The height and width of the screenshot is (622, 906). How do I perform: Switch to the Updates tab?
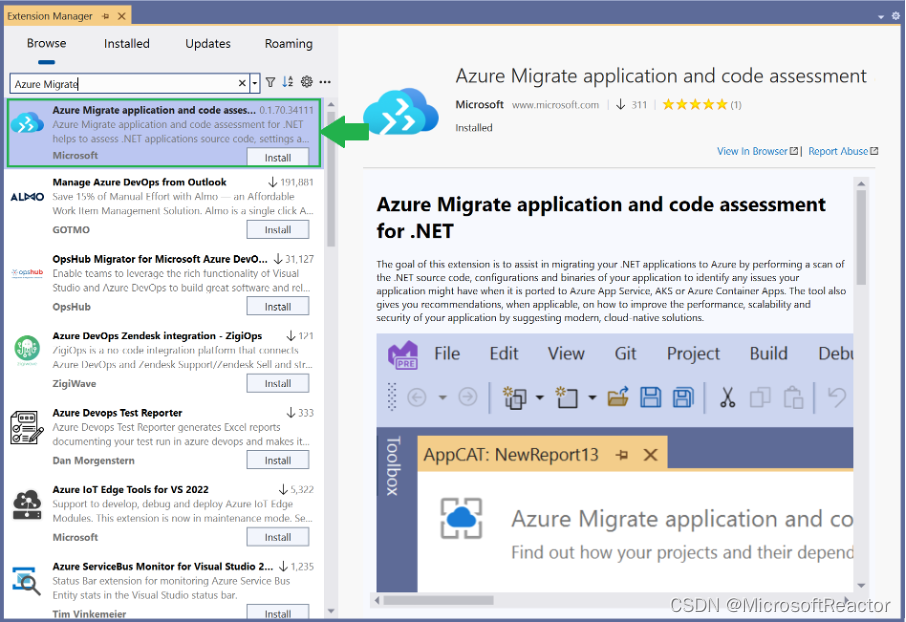tap(208, 43)
